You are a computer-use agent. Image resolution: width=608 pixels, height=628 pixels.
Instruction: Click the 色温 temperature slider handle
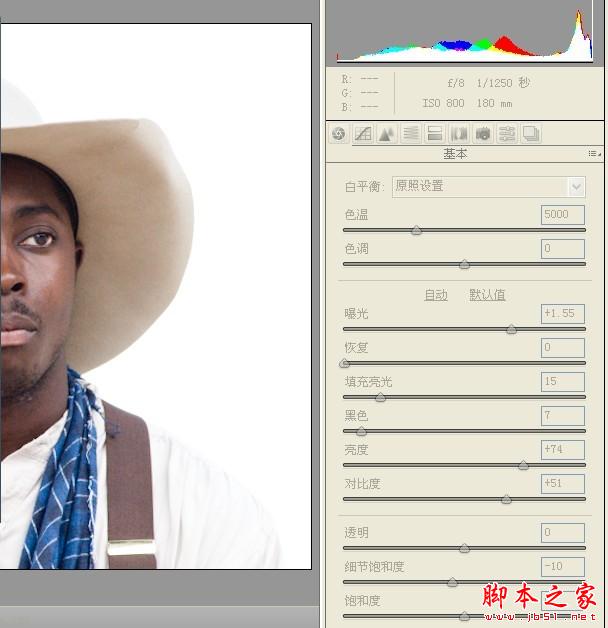pyautogui.click(x=417, y=230)
